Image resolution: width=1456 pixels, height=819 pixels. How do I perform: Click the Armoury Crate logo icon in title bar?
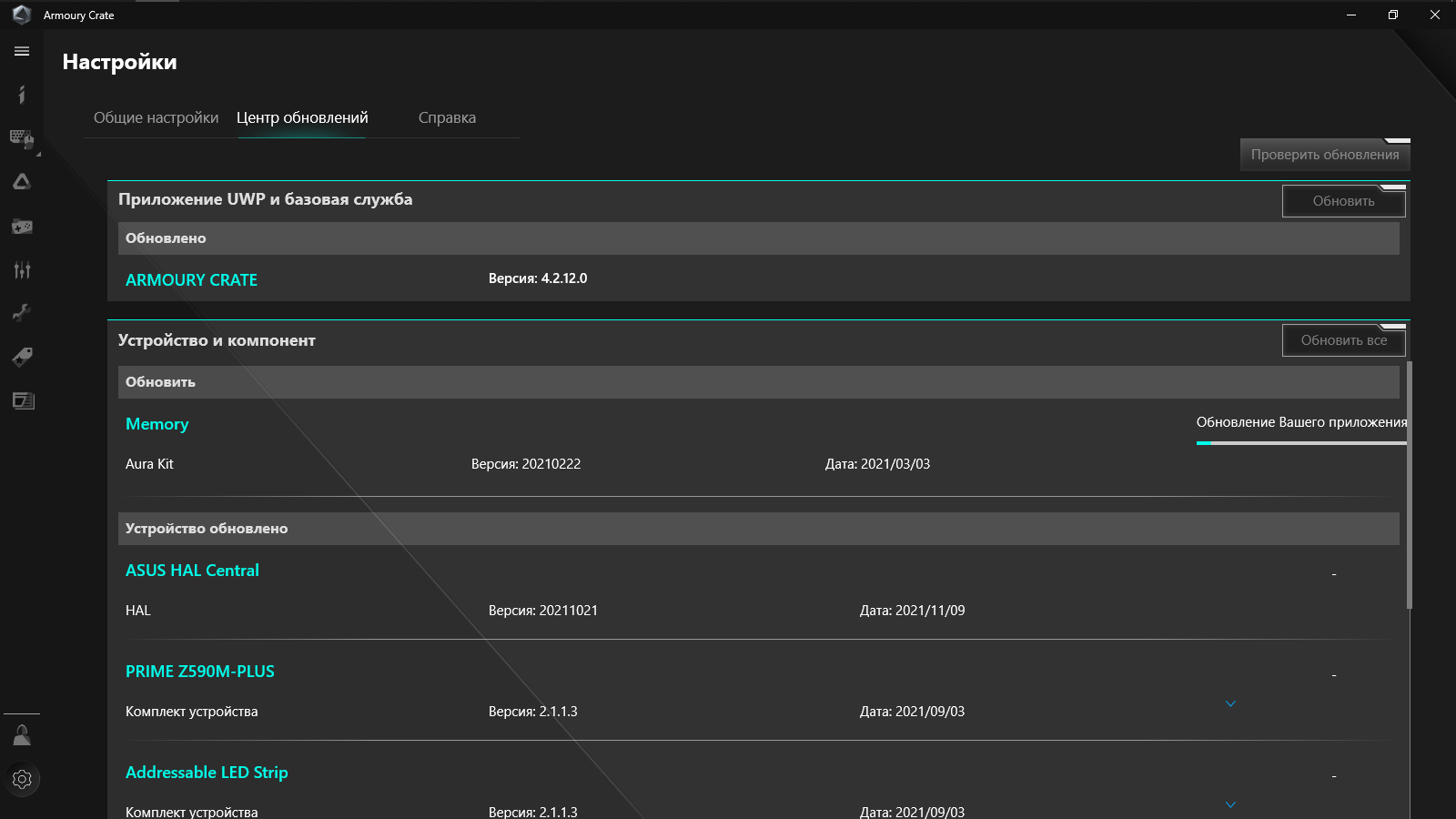22,15
